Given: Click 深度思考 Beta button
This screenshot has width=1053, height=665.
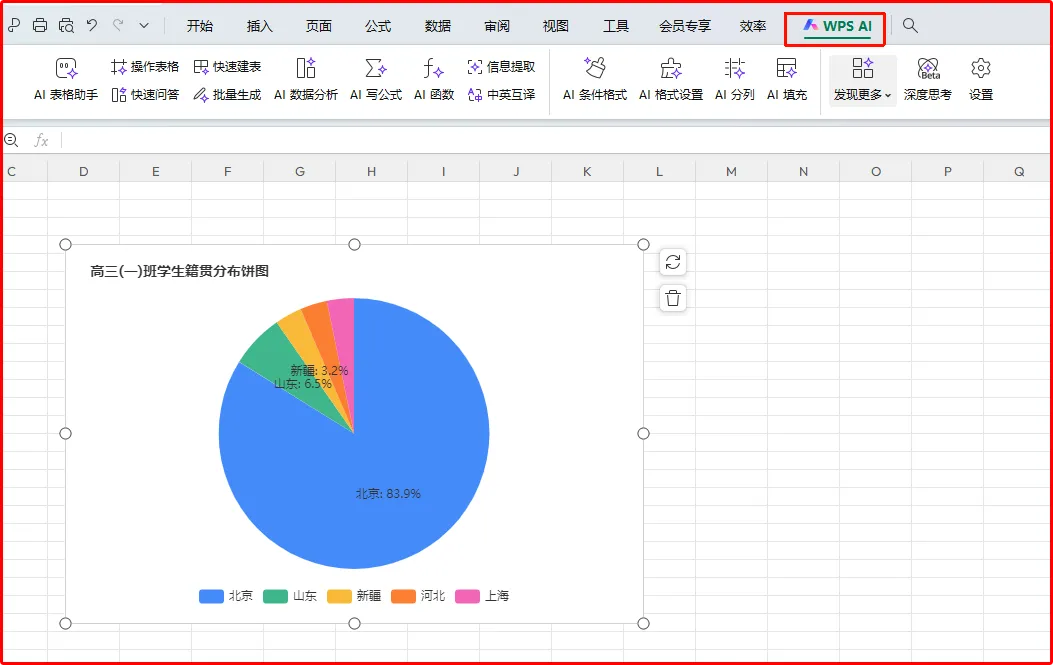Looking at the screenshot, I should point(927,79).
